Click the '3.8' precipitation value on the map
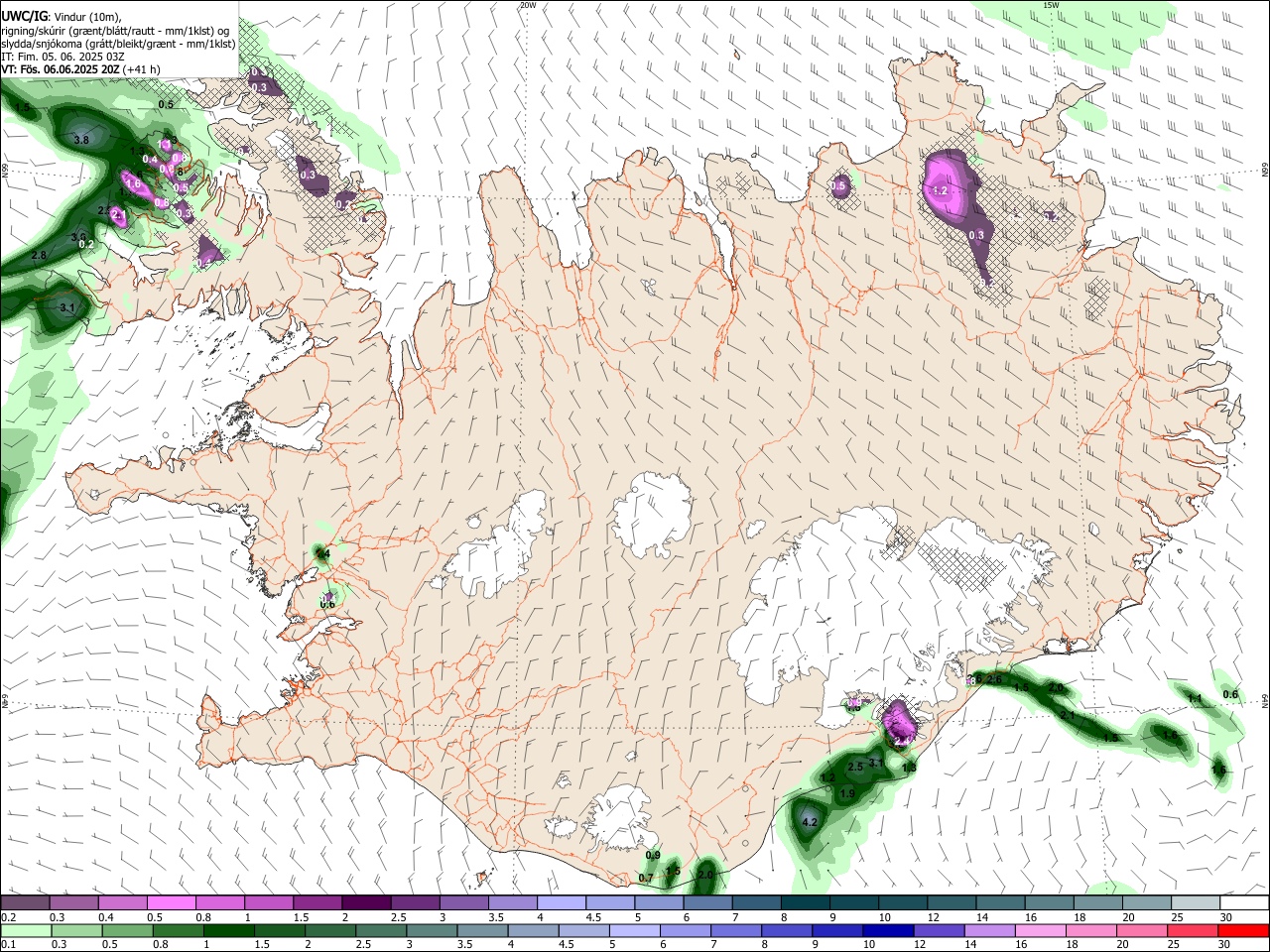This screenshot has width=1270, height=952. click(x=81, y=140)
